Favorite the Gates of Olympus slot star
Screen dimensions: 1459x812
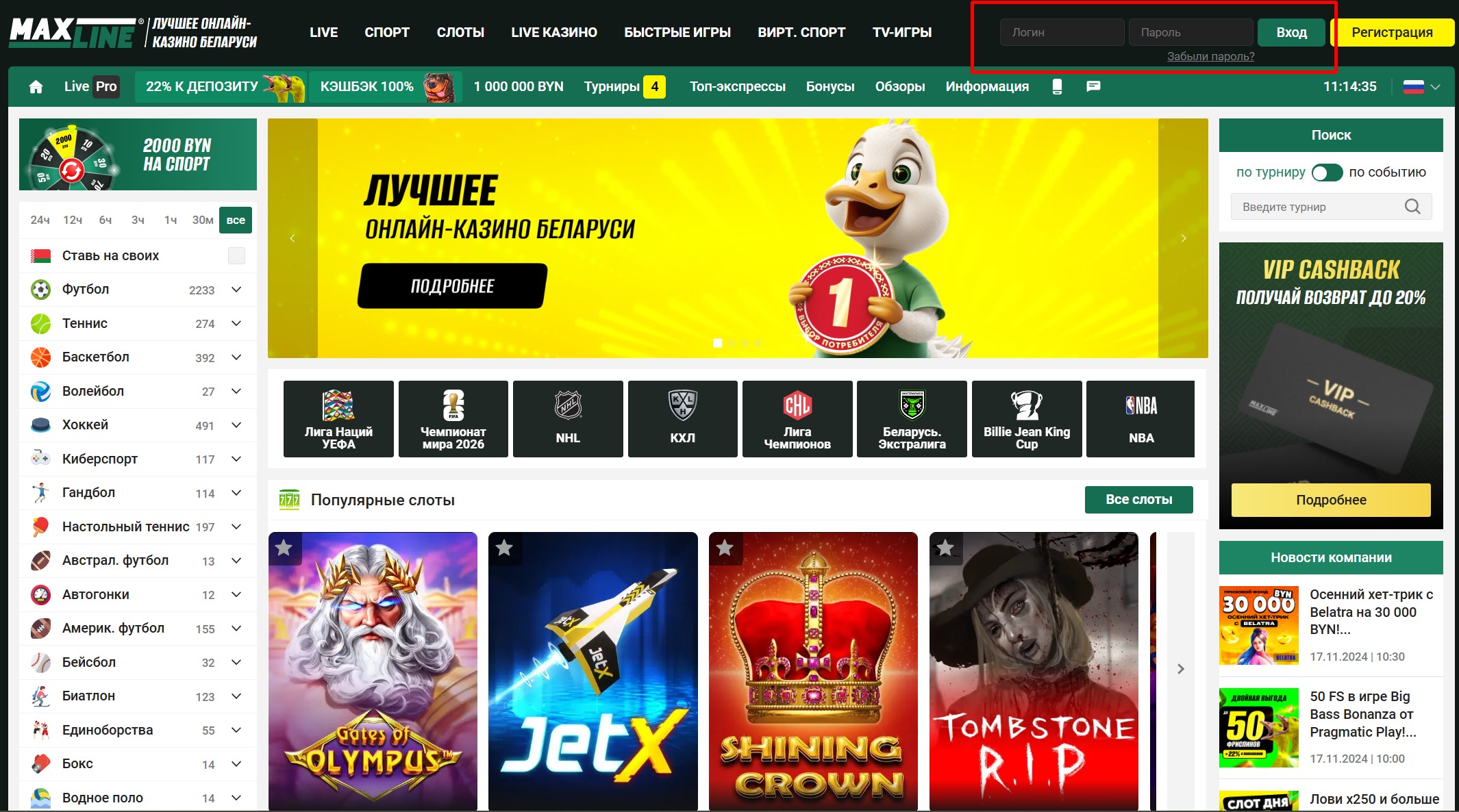[x=284, y=548]
